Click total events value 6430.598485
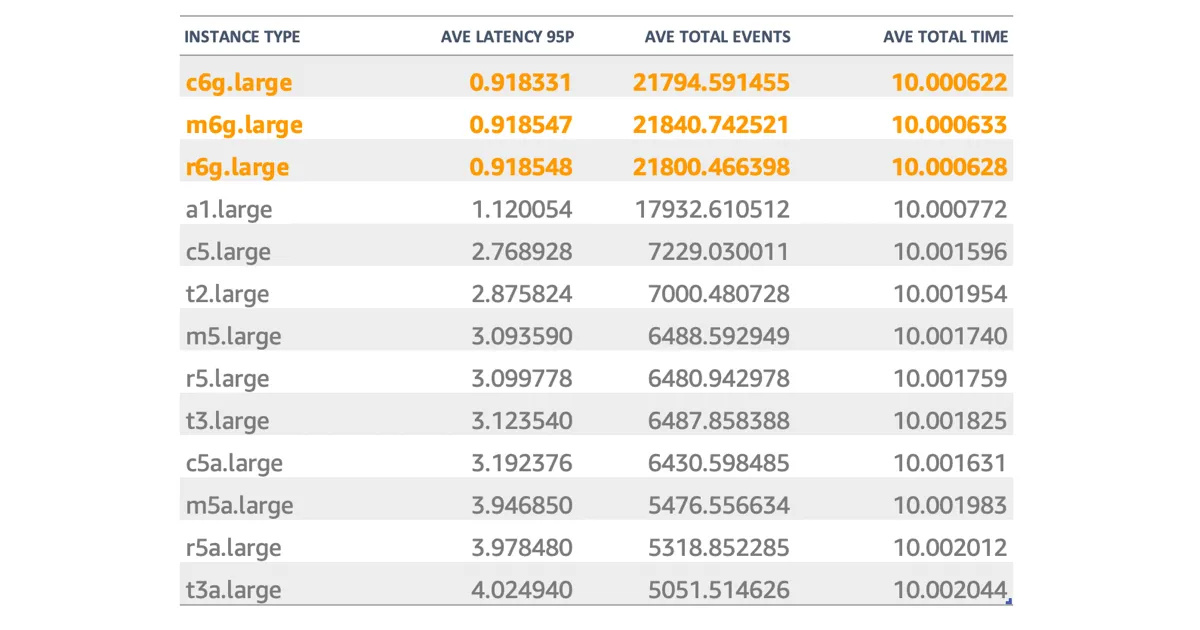This screenshot has width=1200, height=630. [x=719, y=462]
